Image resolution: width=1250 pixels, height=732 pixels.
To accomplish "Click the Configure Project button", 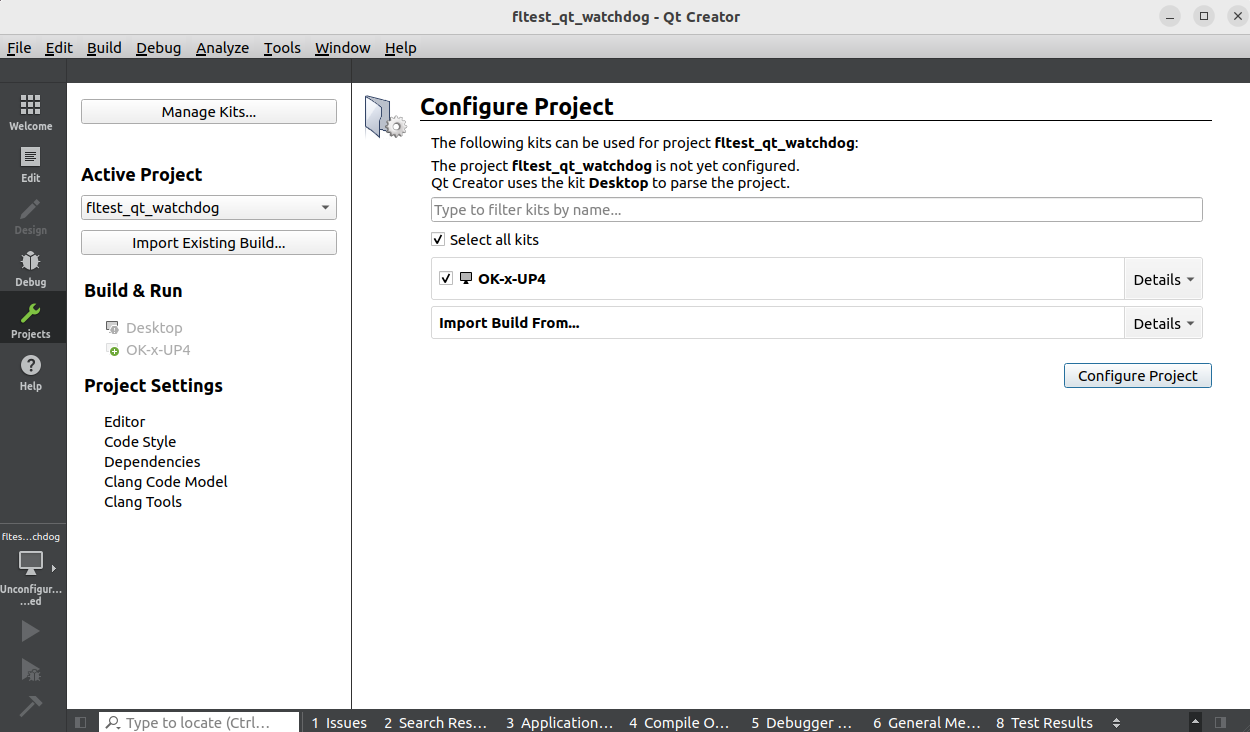I will click(1137, 376).
